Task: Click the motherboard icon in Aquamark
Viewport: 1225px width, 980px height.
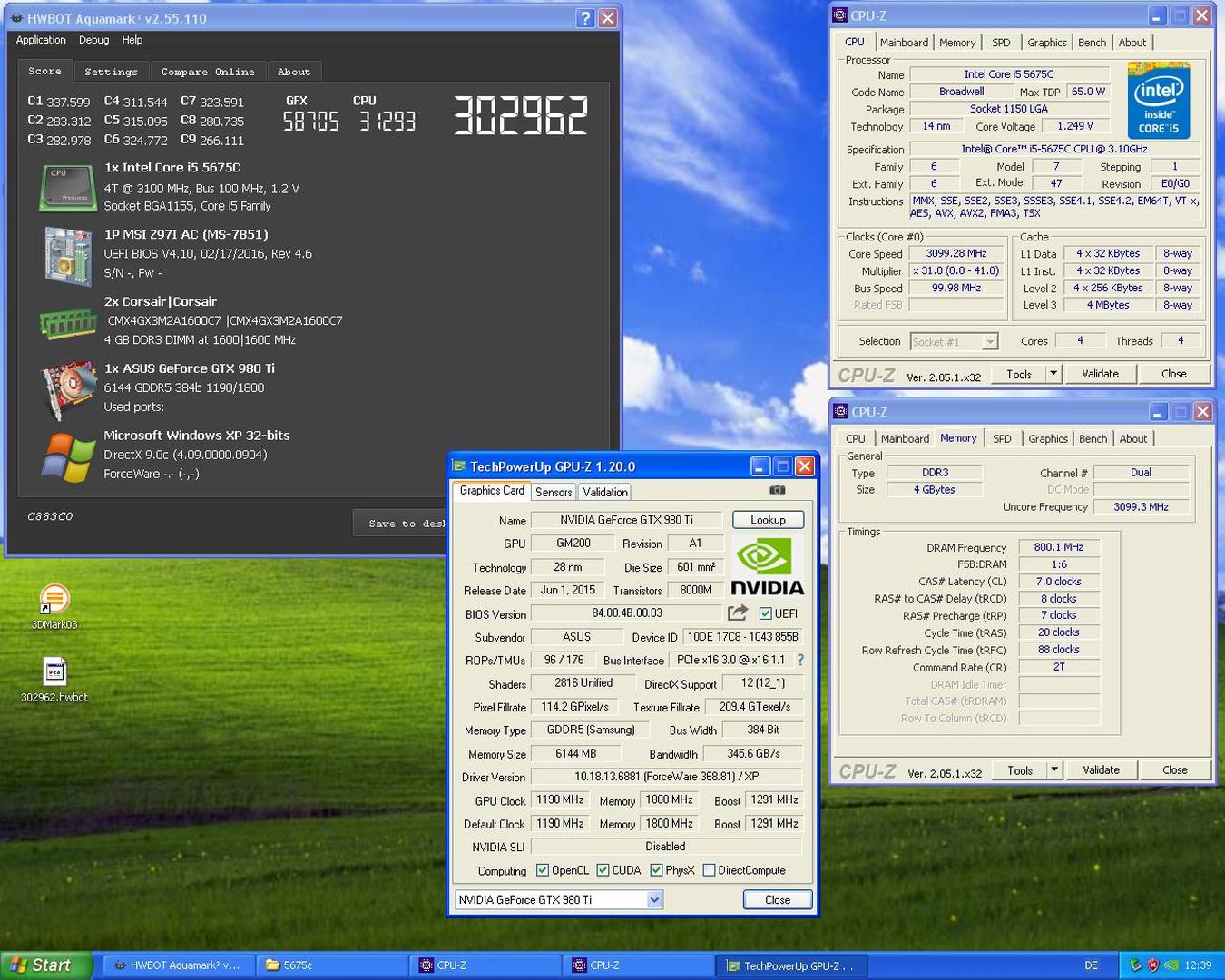Action: tap(68, 256)
